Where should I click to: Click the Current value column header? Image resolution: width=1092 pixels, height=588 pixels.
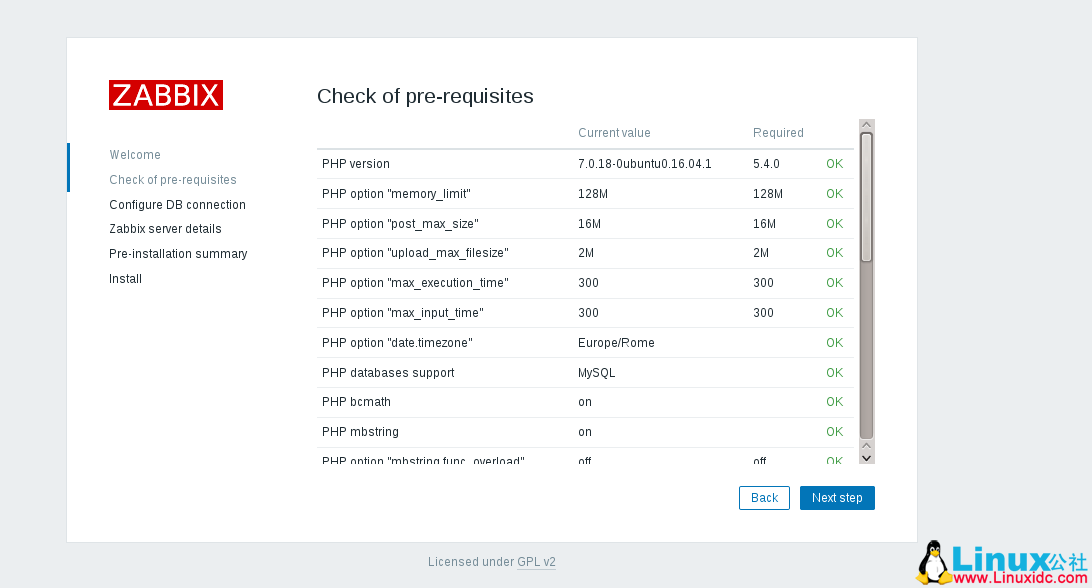(614, 133)
